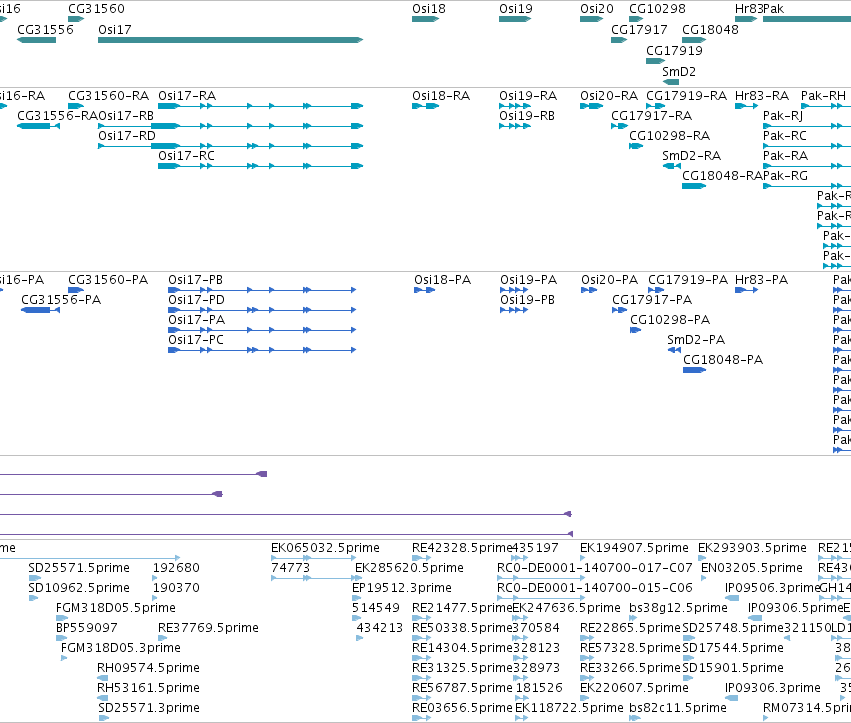Click the CG17917-PA protein label
This screenshot has width=851, height=723.
652,300
